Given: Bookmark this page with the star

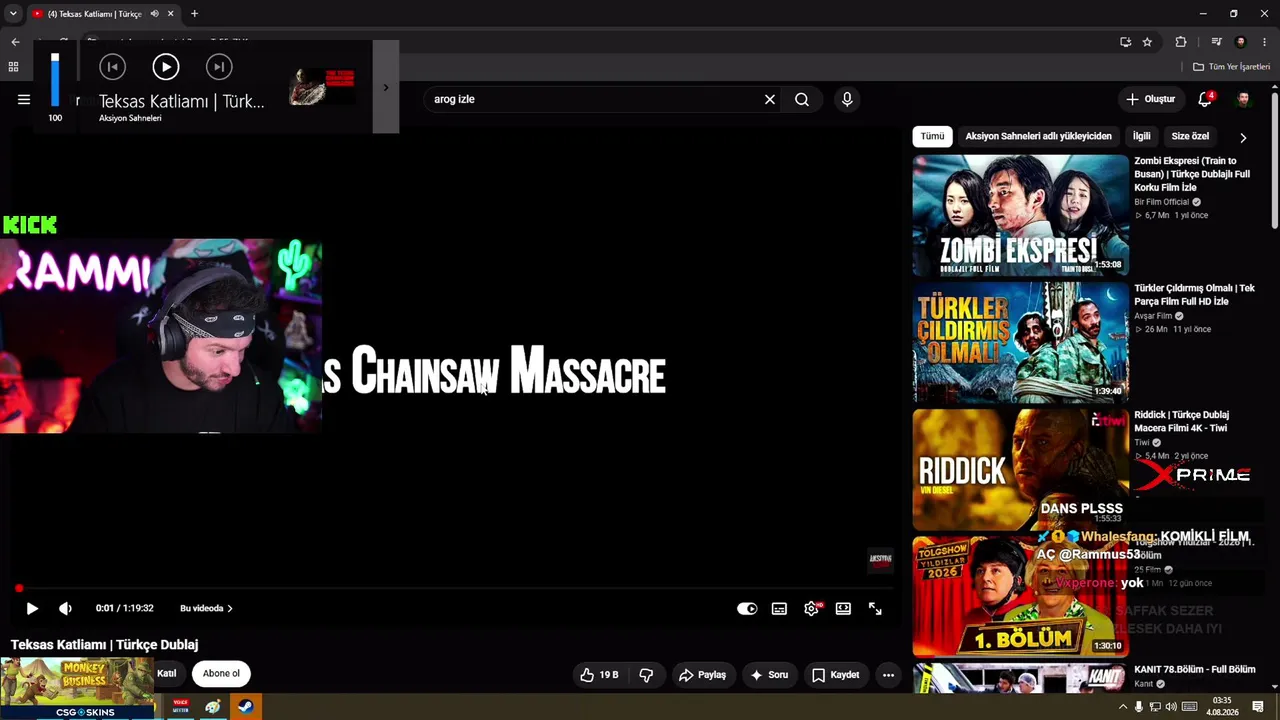Looking at the screenshot, I should (1147, 42).
